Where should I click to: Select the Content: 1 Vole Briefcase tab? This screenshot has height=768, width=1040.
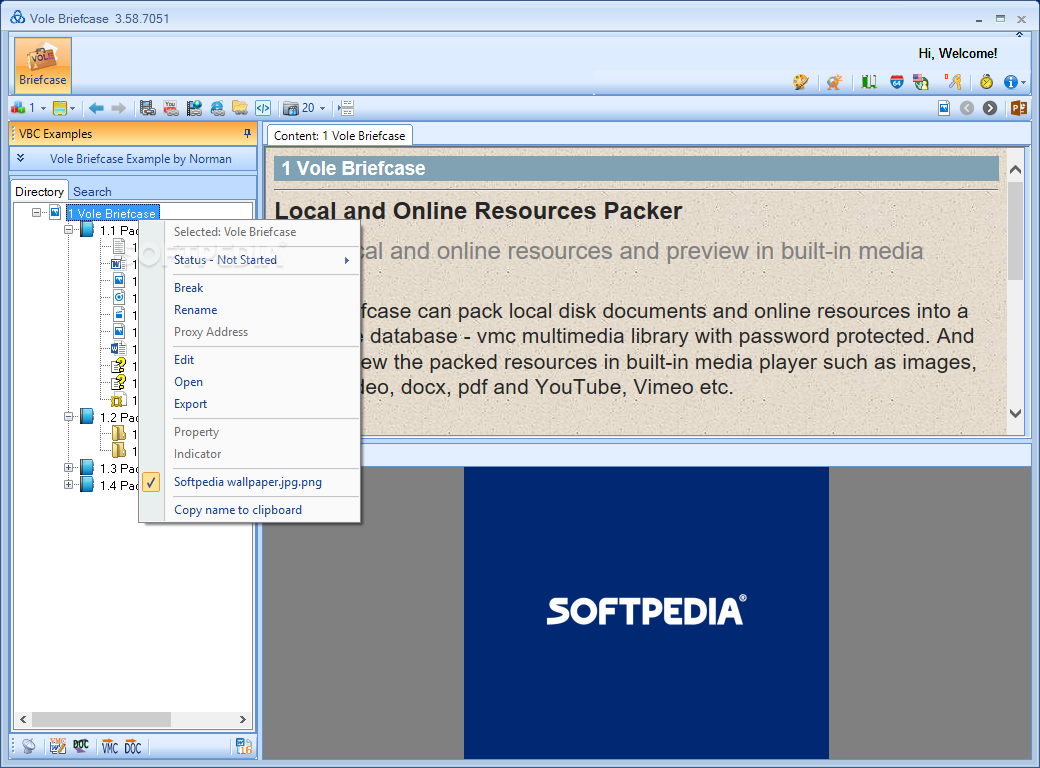340,135
